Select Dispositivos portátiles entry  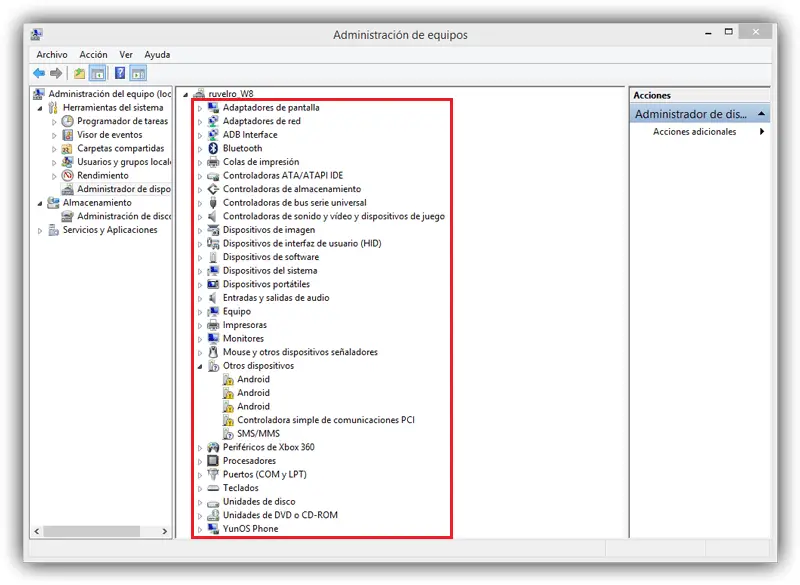[x=266, y=284]
